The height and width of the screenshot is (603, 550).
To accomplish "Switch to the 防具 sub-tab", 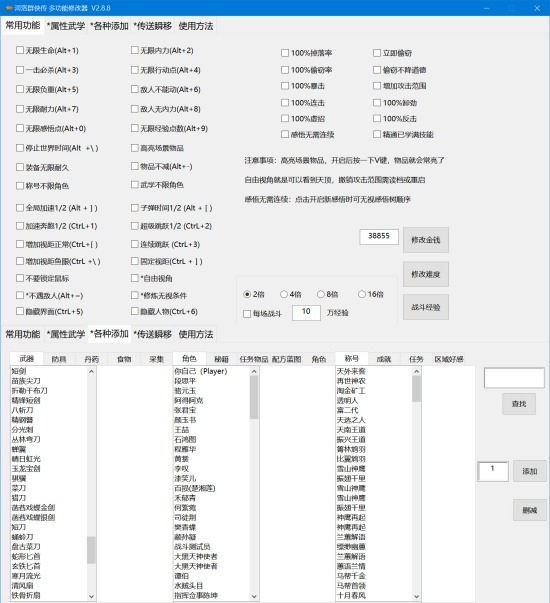I will click(x=59, y=359).
